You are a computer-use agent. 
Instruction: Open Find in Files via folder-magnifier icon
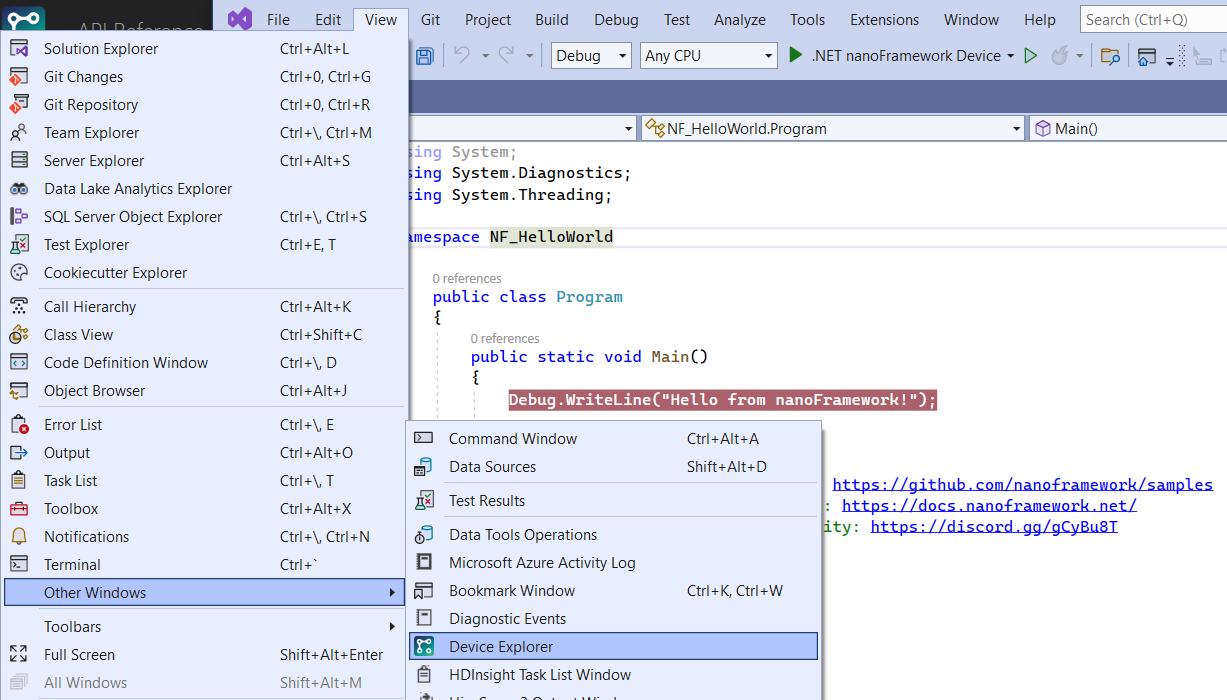[x=1110, y=56]
